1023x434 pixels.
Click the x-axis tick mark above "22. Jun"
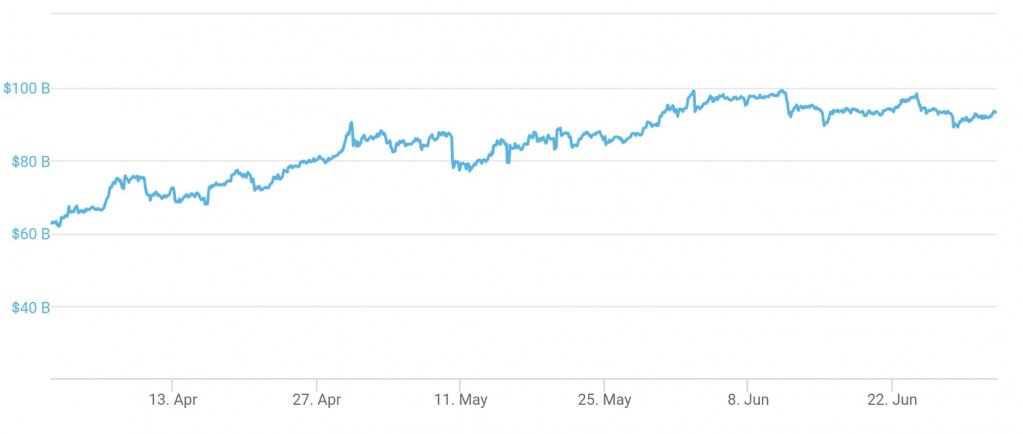click(x=892, y=383)
